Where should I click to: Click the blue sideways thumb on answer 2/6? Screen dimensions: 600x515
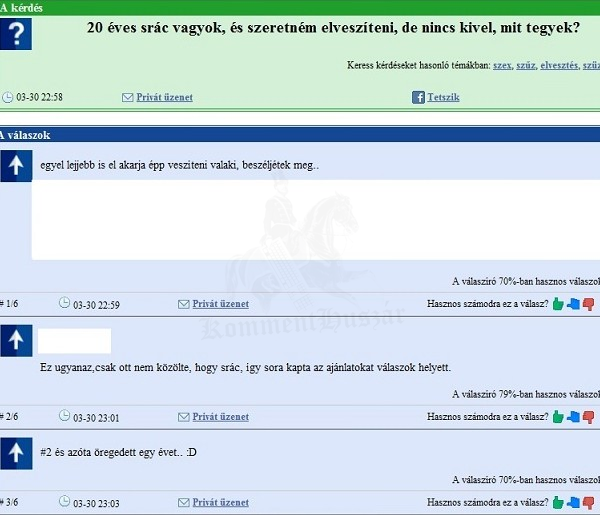[573, 417]
